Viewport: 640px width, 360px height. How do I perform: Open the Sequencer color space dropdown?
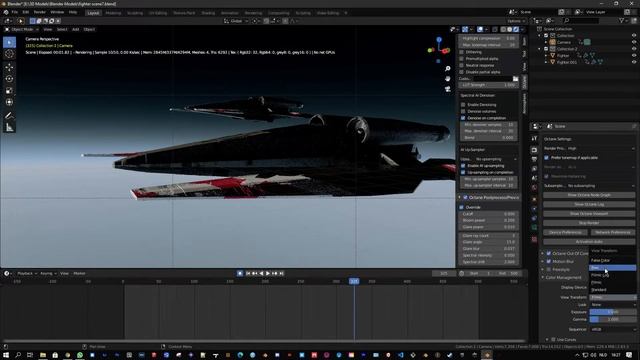coord(613,329)
